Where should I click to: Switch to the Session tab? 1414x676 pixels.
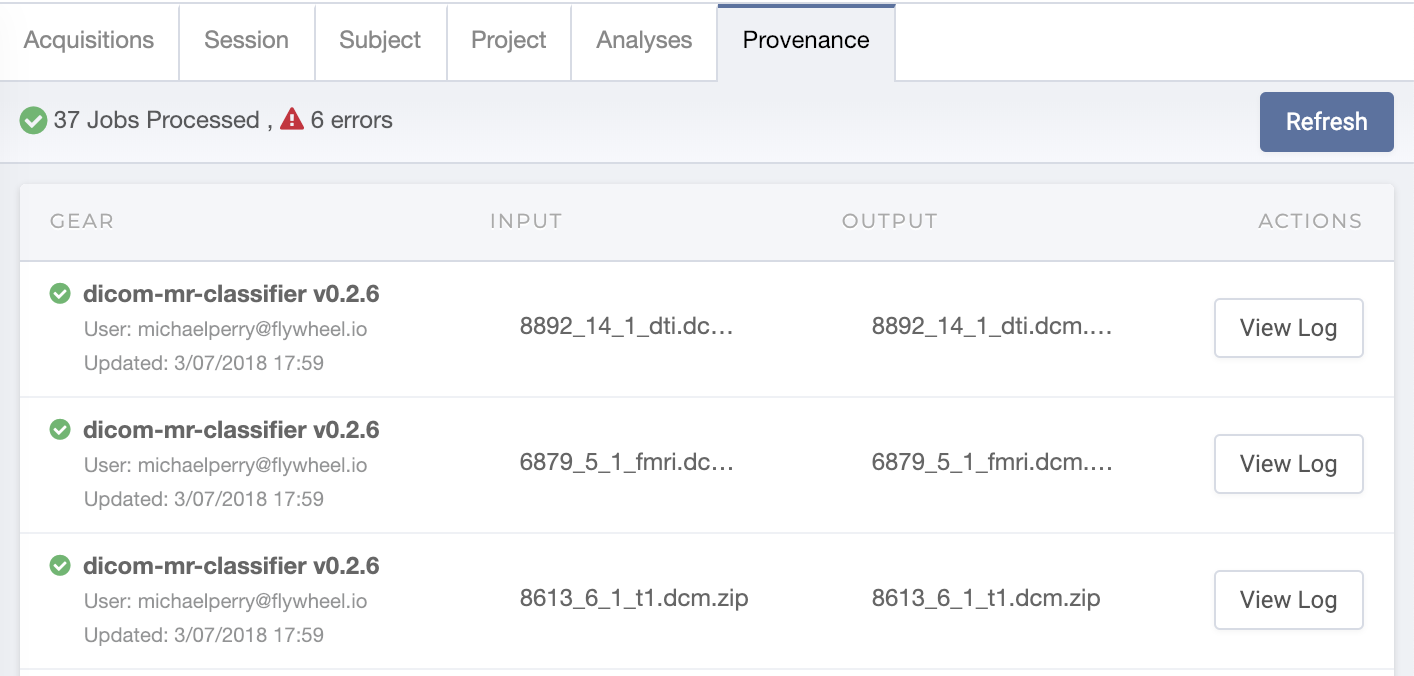click(x=246, y=41)
